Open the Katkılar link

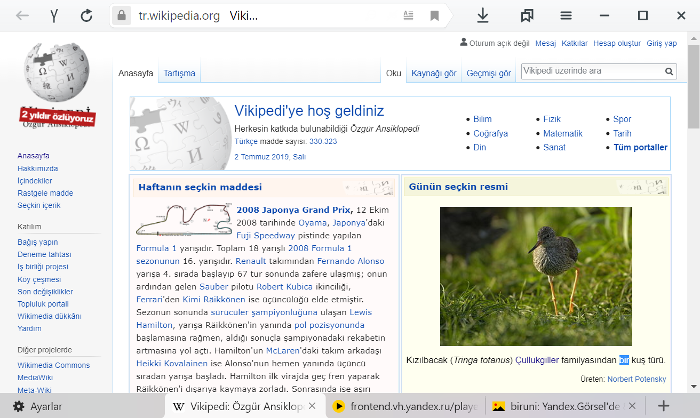[575, 43]
